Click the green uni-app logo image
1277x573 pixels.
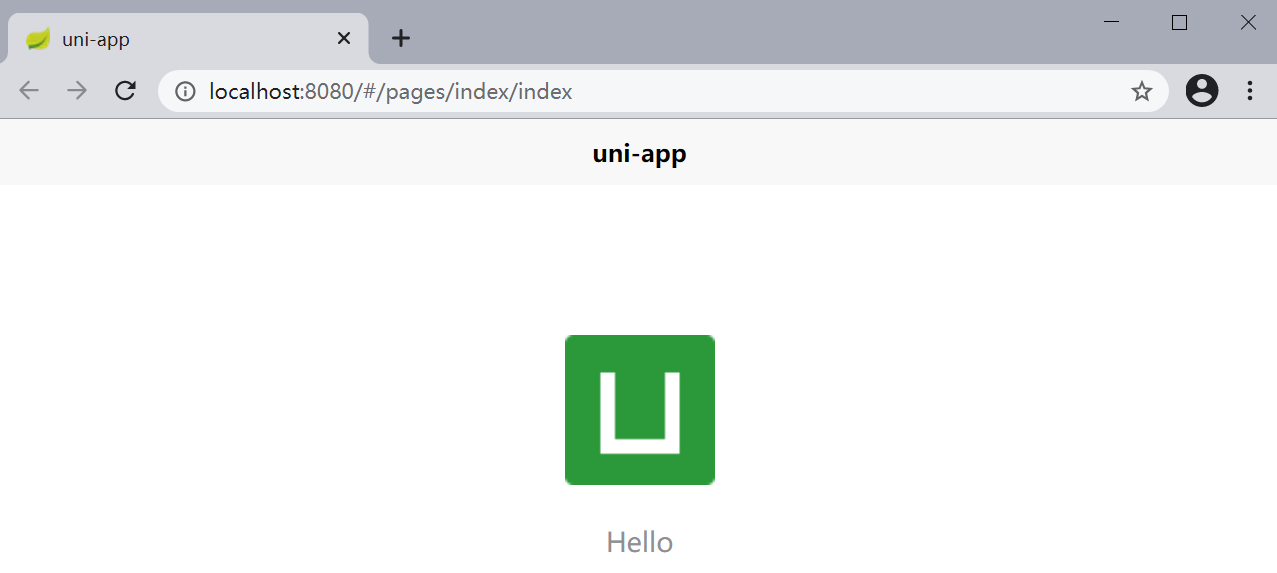click(640, 410)
